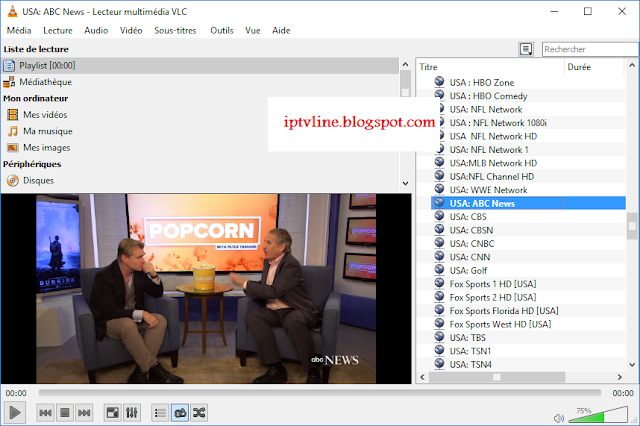
Task: Toggle loop mode button
Action: pyautogui.click(x=180, y=413)
